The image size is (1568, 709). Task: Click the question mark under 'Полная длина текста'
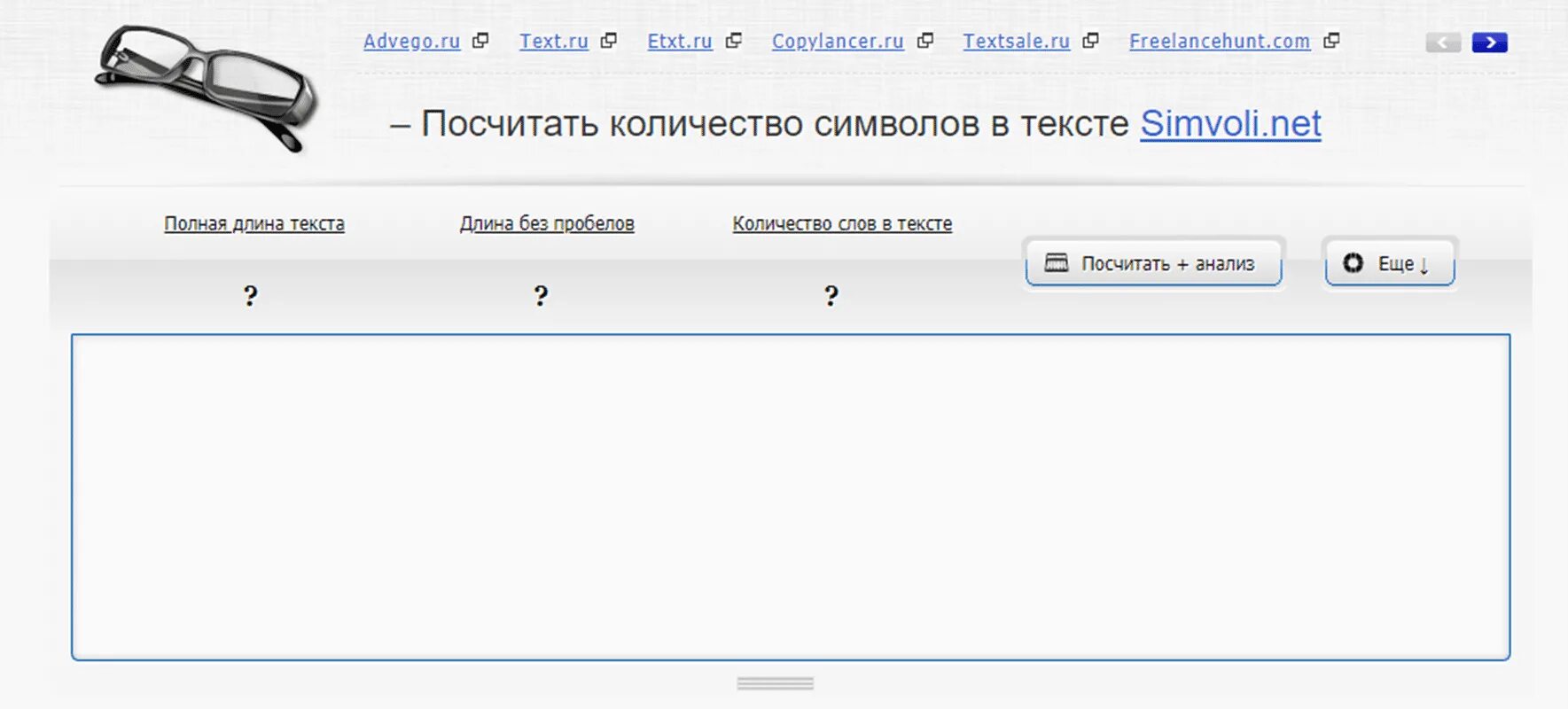[251, 295]
